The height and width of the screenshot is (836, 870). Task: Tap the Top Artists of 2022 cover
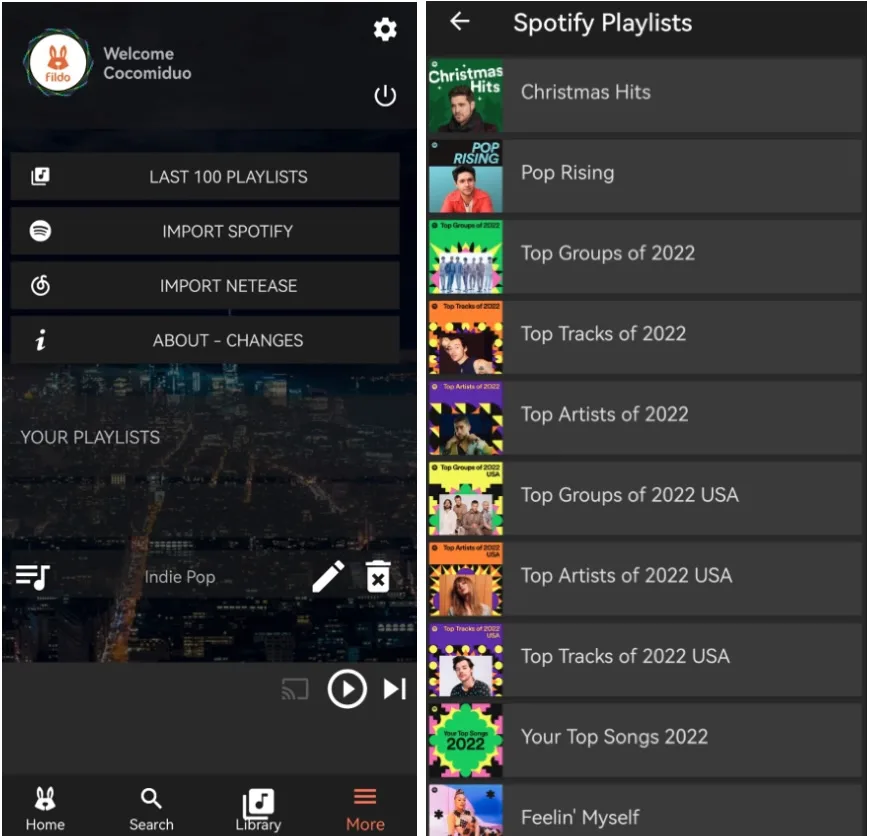click(466, 418)
